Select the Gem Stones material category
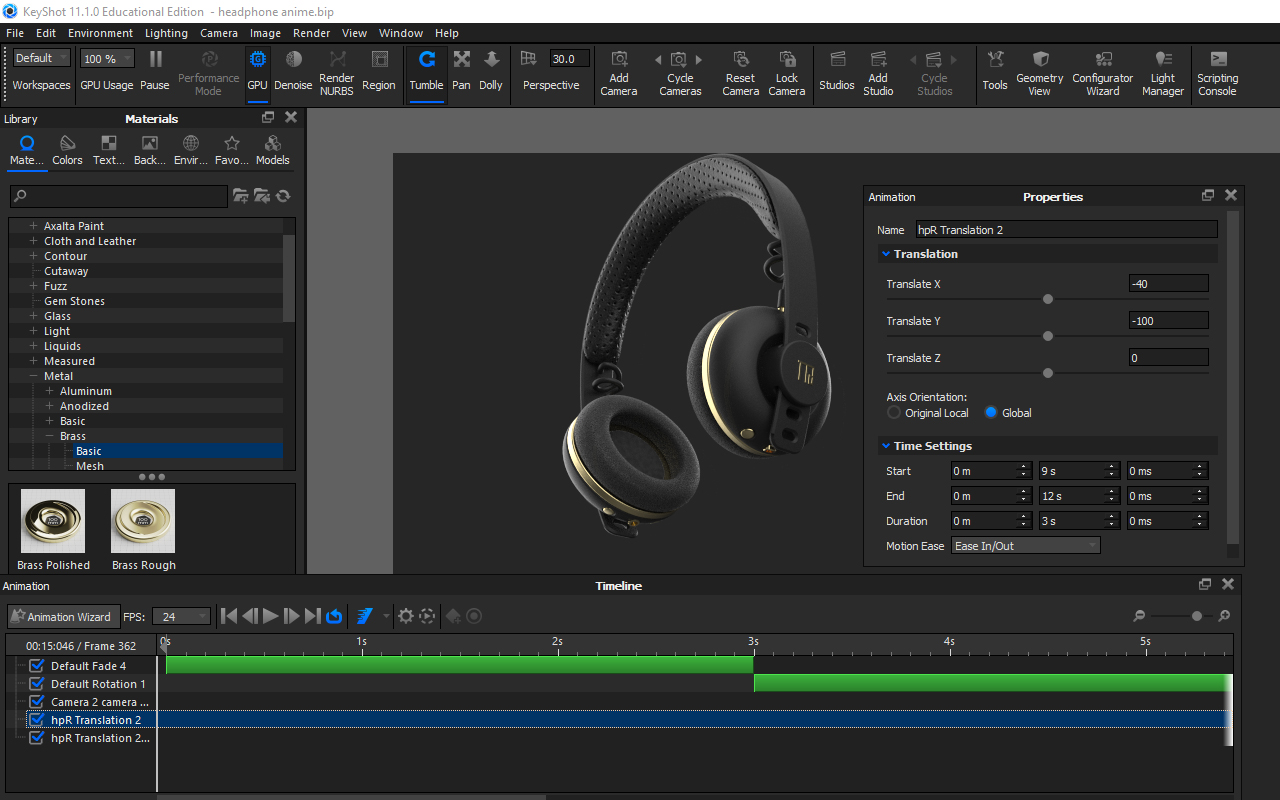 pyautogui.click(x=74, y=301)
